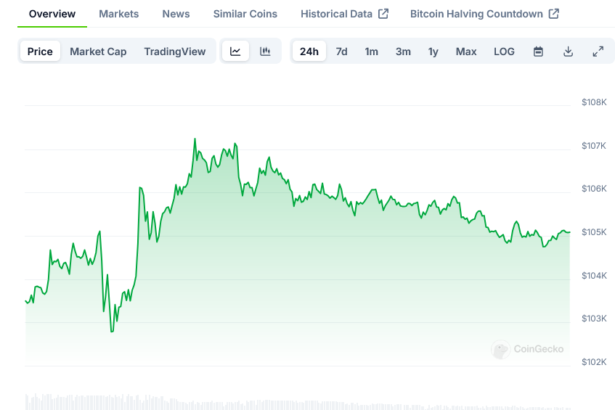Switch chart to TradingView mode
Viewport: 615px width, 410px height.
click(174, 51)
